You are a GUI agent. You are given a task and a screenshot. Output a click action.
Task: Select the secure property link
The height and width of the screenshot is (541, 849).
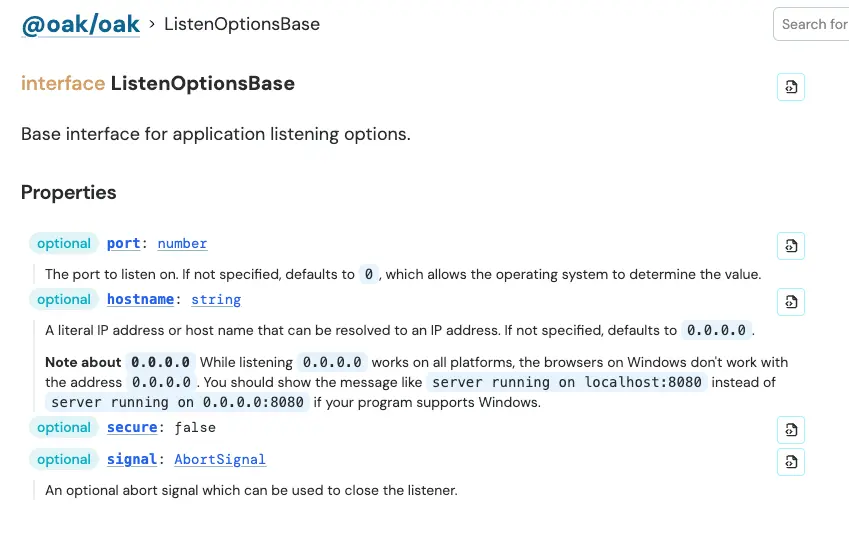pyautogui.click(x=132, y=427)
